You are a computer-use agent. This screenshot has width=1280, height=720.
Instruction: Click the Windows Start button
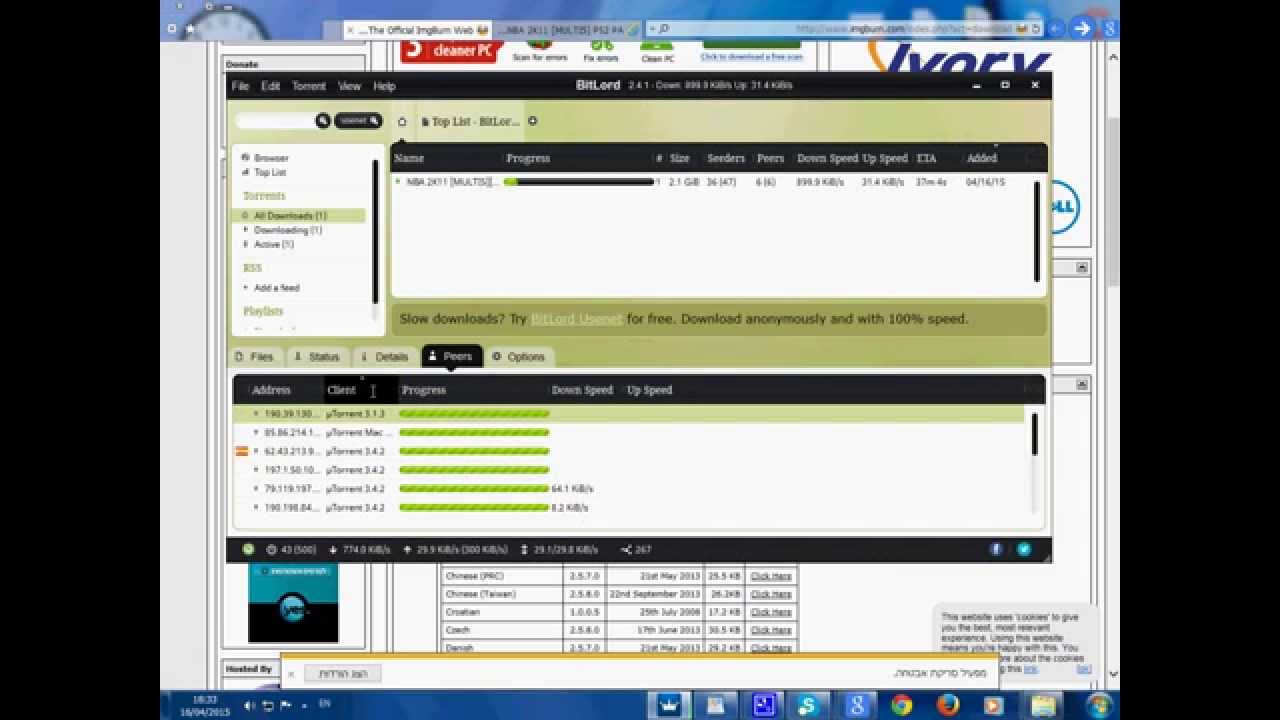(1099, 705)
